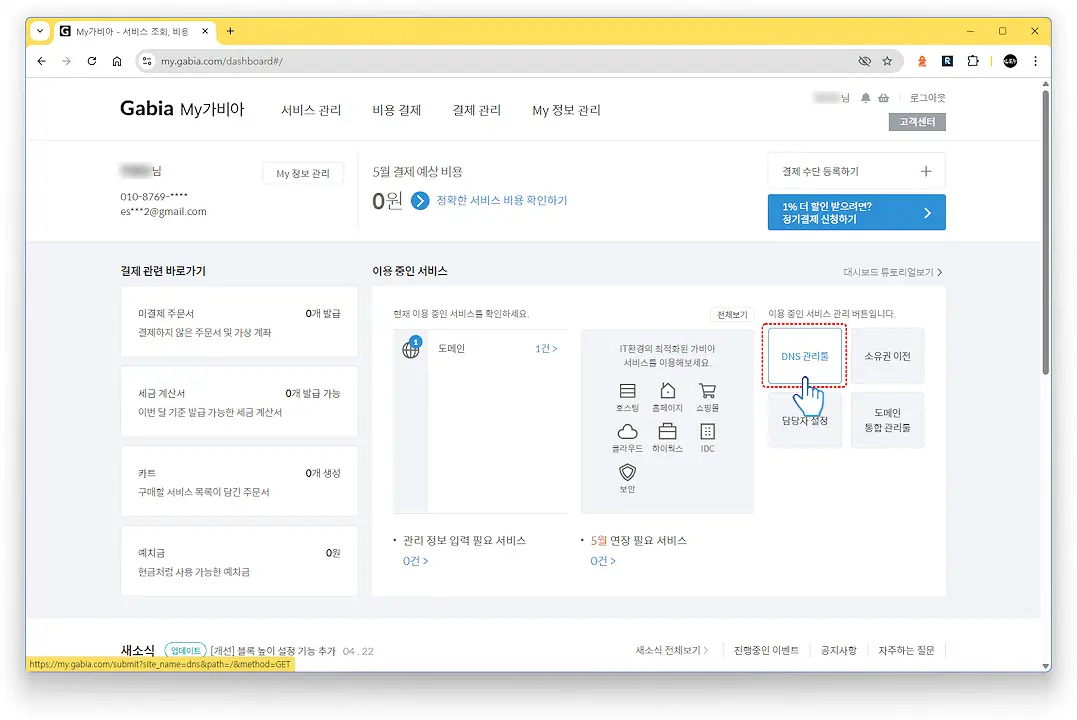
Task: Click the Gabia My가비아 logo
Action: point(182,109)
